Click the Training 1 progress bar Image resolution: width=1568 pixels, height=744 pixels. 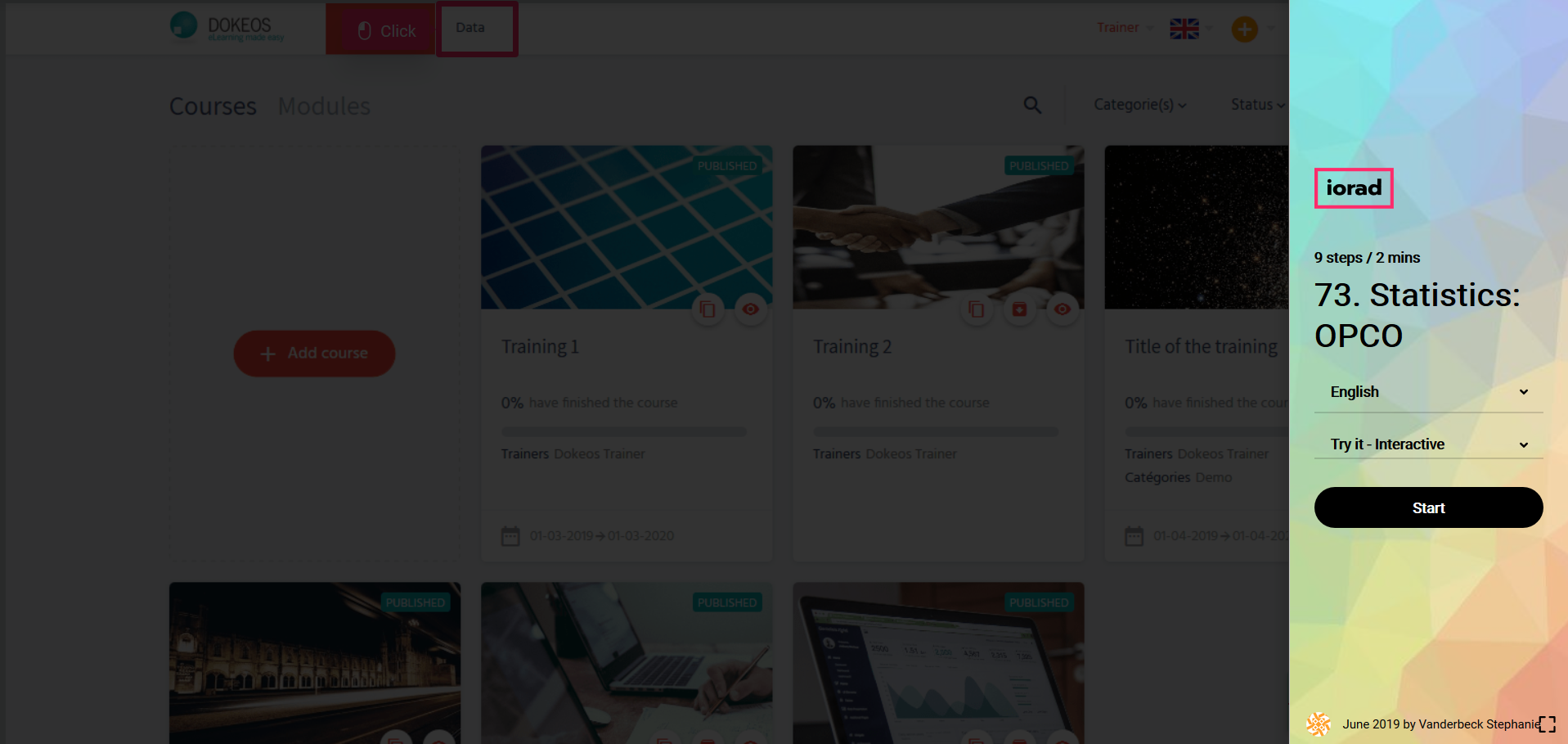point(623,431)
